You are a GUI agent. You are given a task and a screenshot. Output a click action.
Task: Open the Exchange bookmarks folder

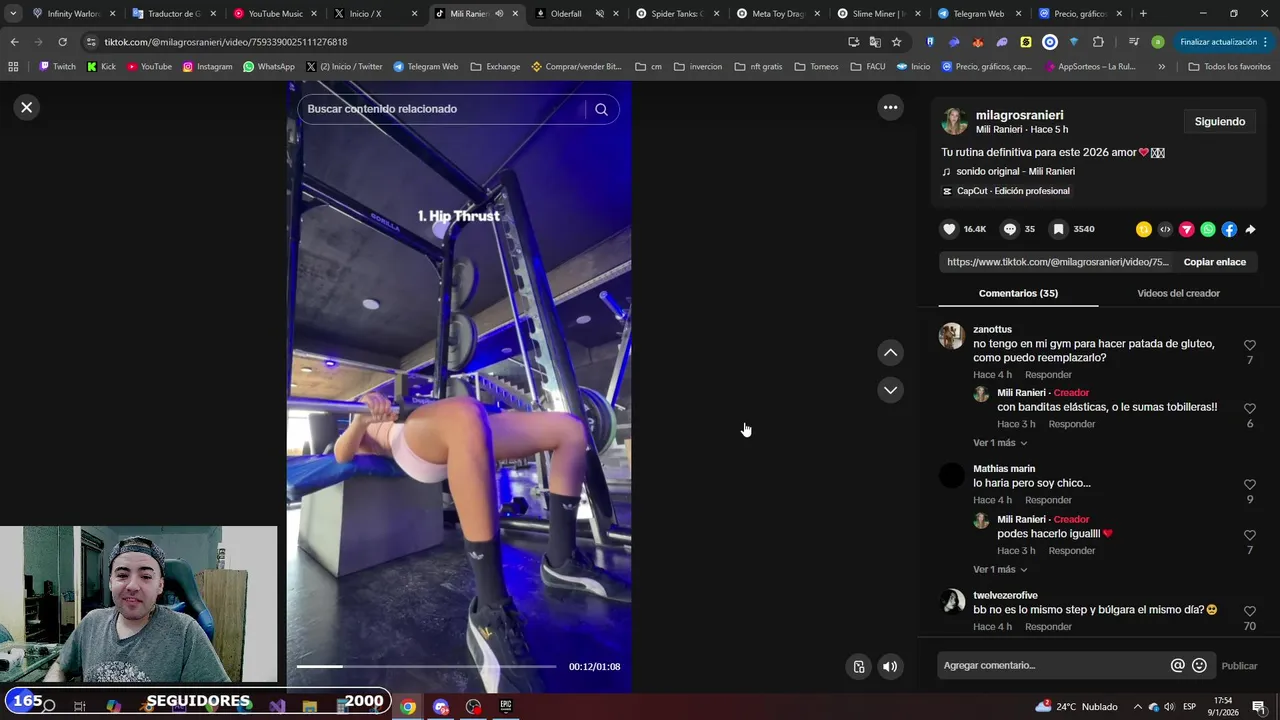495,67
